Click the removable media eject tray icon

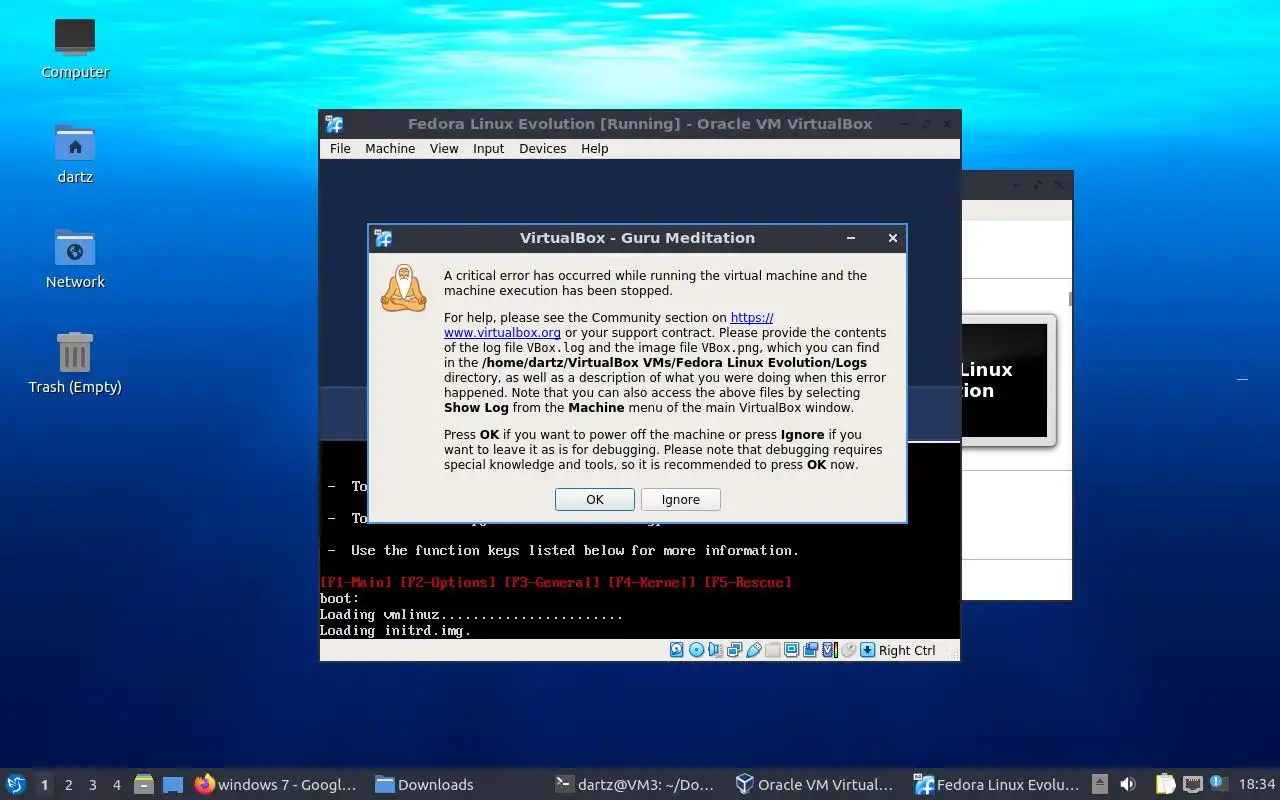(x=1099, y=785)
